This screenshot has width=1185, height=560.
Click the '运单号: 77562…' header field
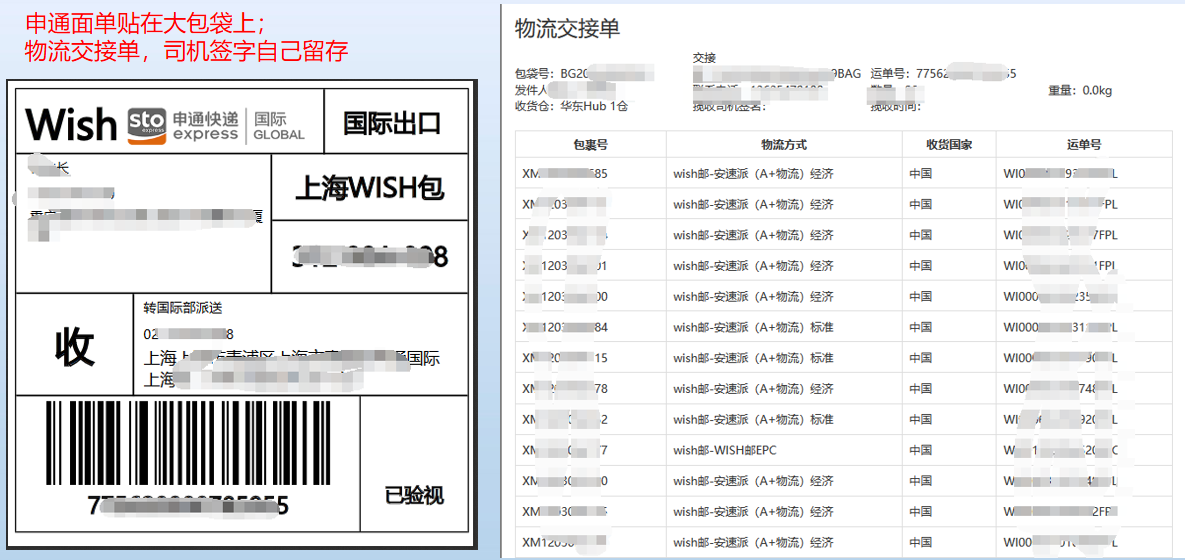[943, 73]
